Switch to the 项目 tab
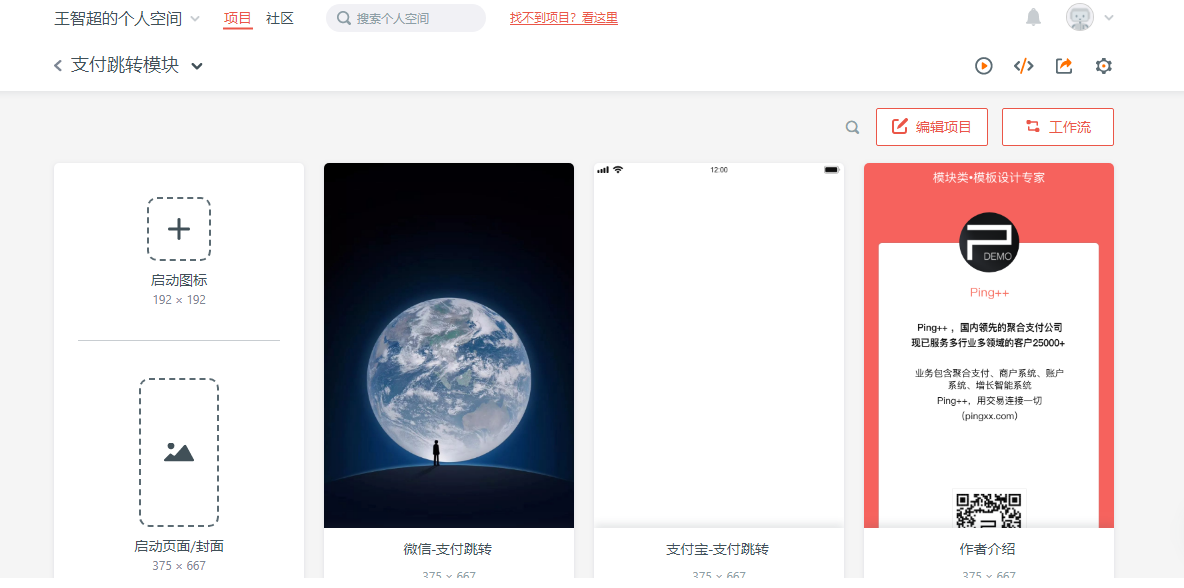This screenshot has width=1184, height=588. coord(238,18)
